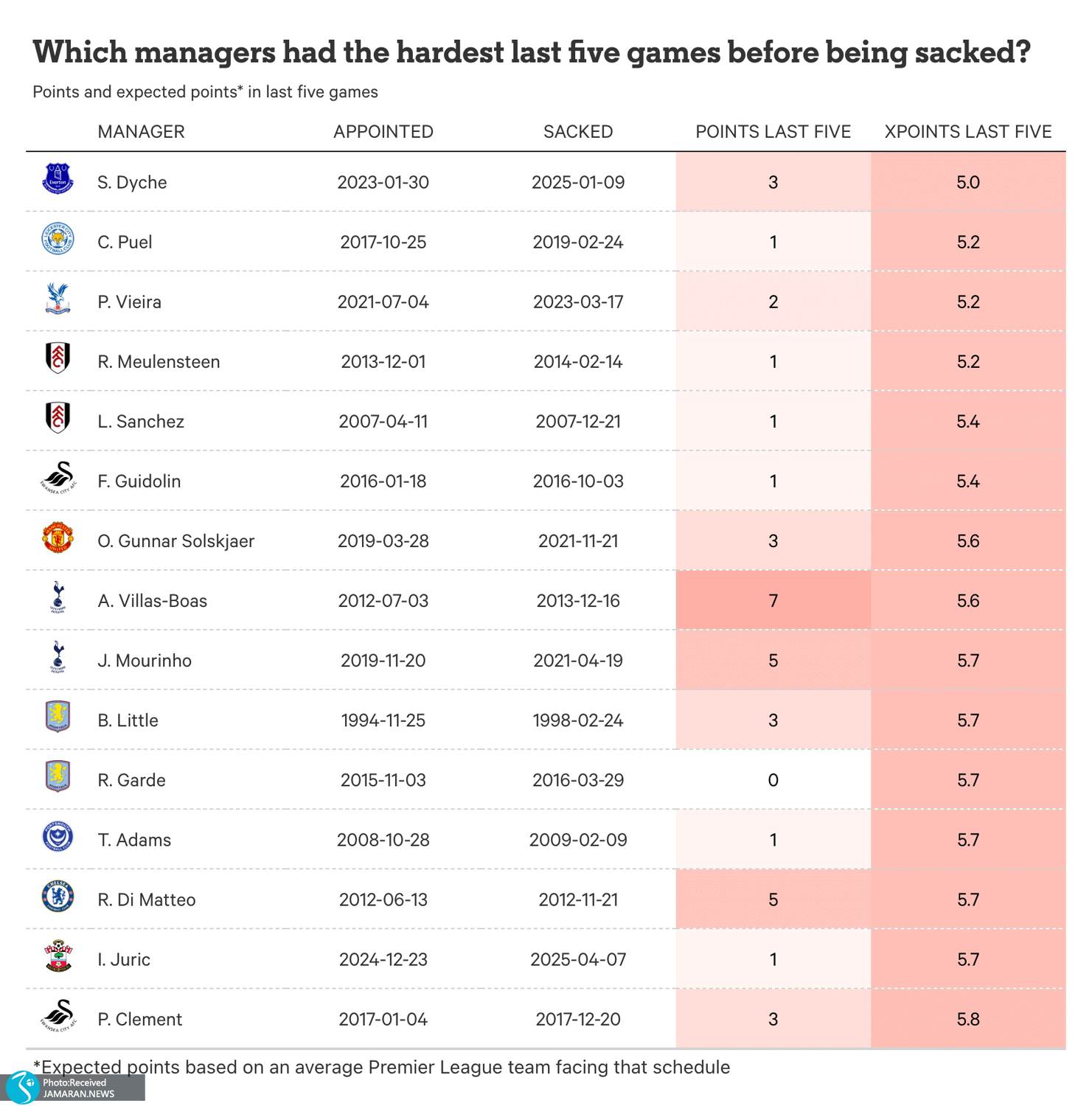This screenshot has width=1092, height=1106.
Task: Click the Aston Villa crest beside B. Little
Action: (58, 717)
